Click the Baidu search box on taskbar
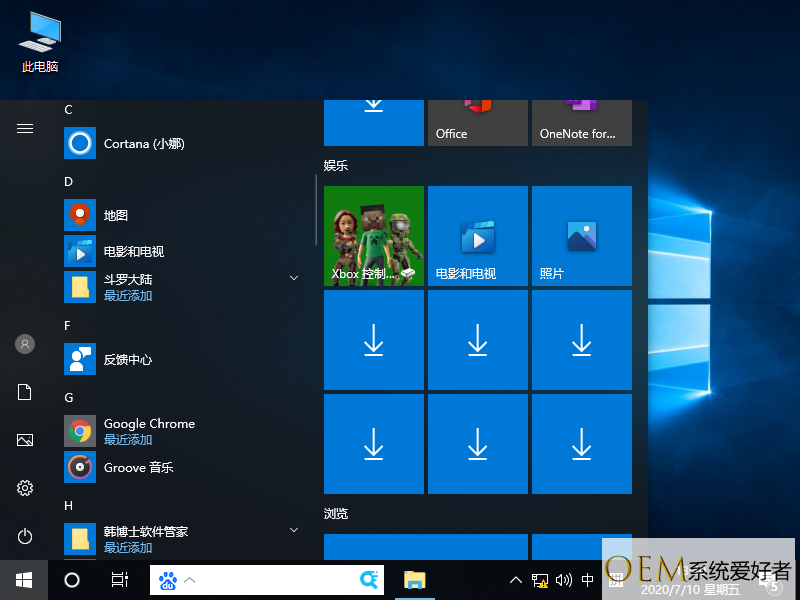The width and height of the screenshot is (800, 600). click(270, 579)
